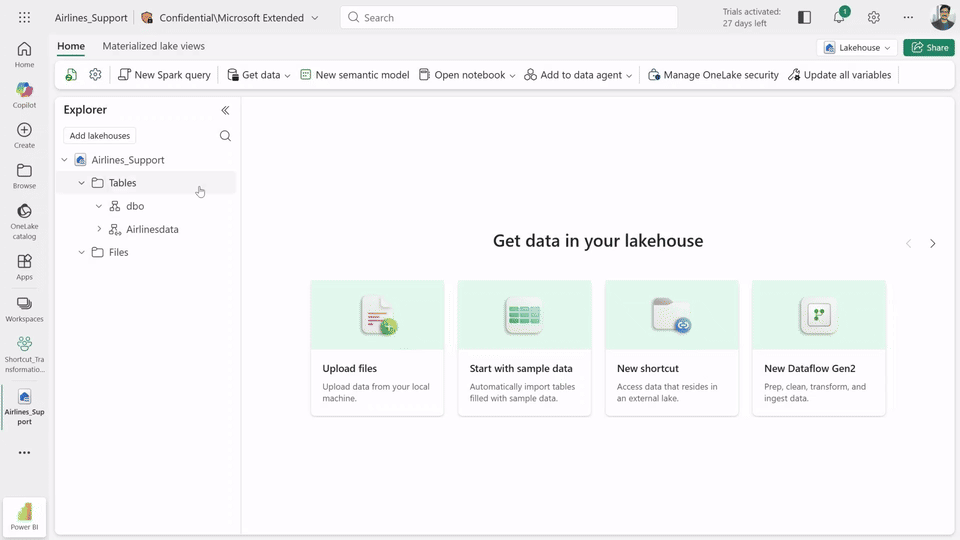Open the Open notebook dropdown
The image size is (960, 540).
467,75
